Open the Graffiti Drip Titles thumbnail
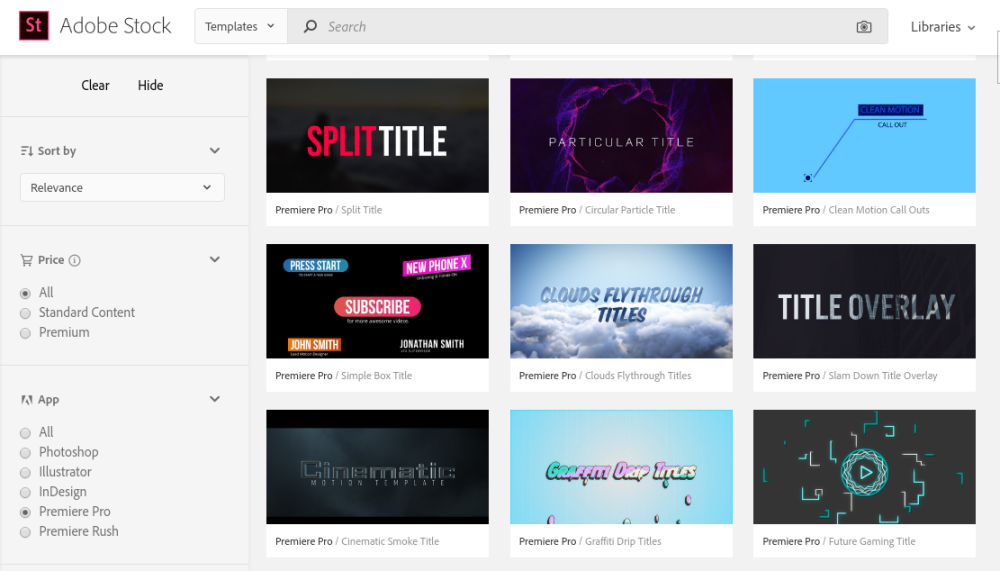The image size is (1000, 571). [x=621, y=467]
